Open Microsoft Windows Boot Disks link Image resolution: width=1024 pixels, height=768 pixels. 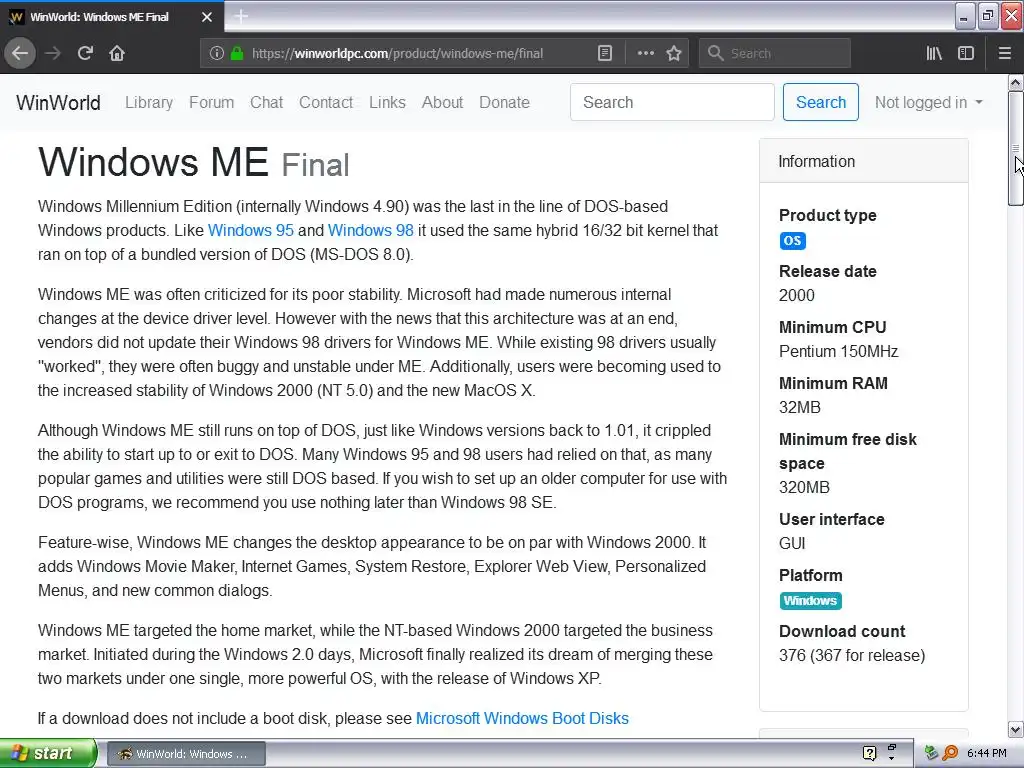[522, 718]
